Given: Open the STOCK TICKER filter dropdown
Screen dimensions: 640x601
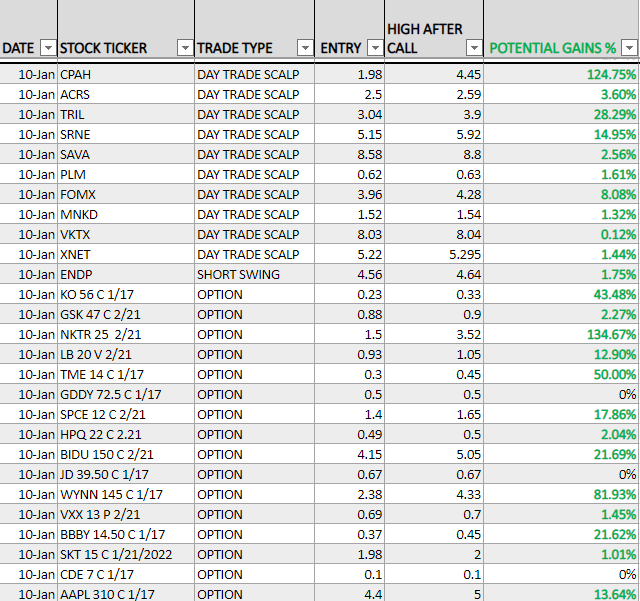Looking at the screenshot, I should [x=185, y=48].
